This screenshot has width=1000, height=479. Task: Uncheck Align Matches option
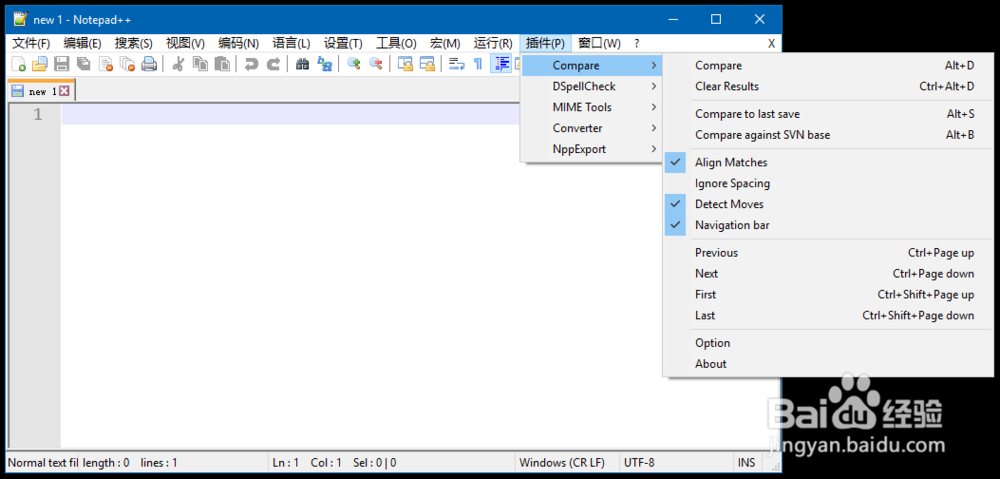(829, 163)
